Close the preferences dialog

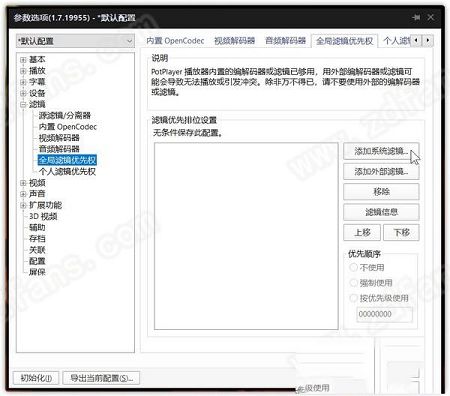pyautogui.click(x=431, y=17)
